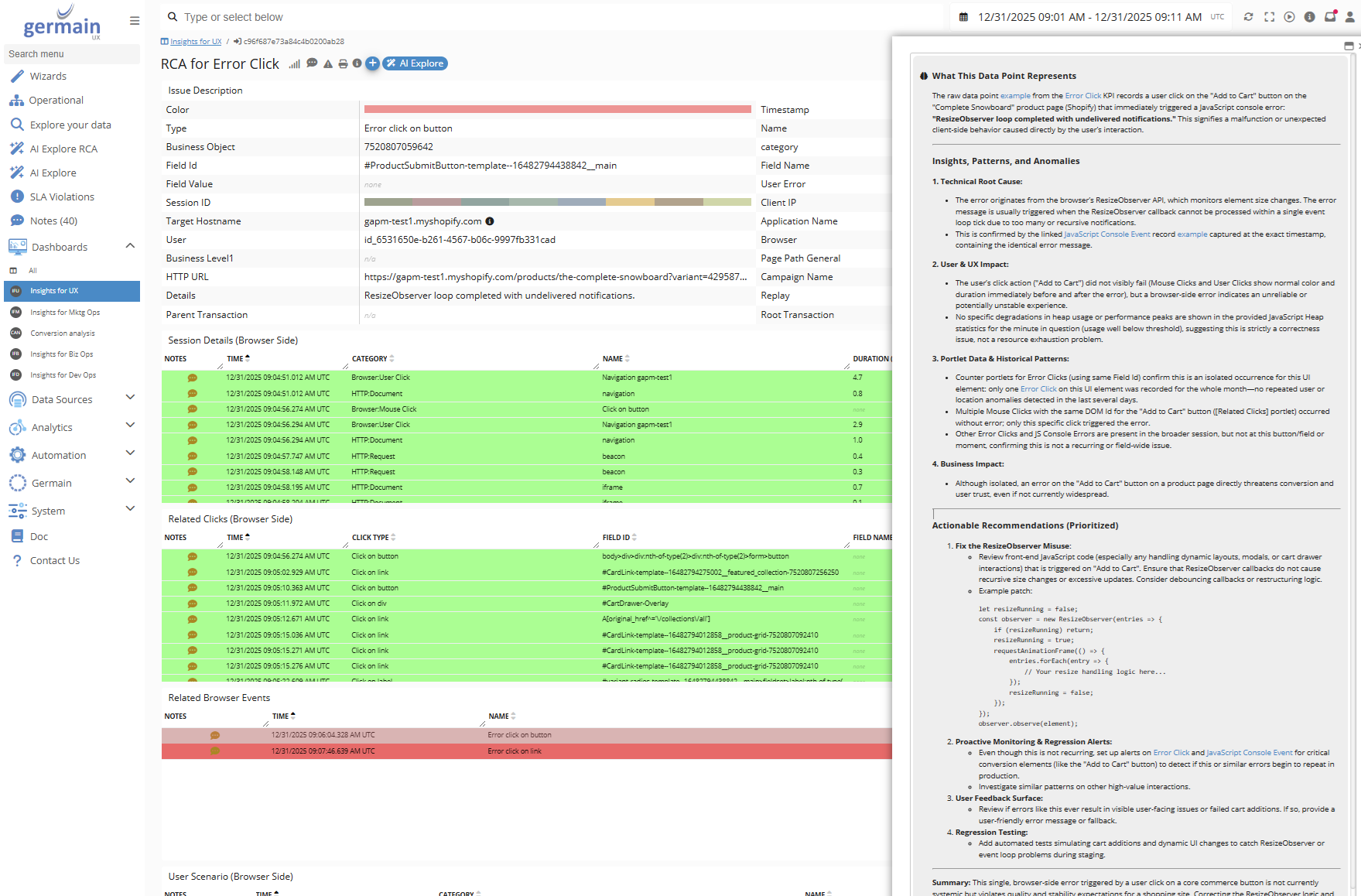Screen dimensions: 1361x896
Task: Open SLA Violations in the sidebar
Action: coord(62,197)
